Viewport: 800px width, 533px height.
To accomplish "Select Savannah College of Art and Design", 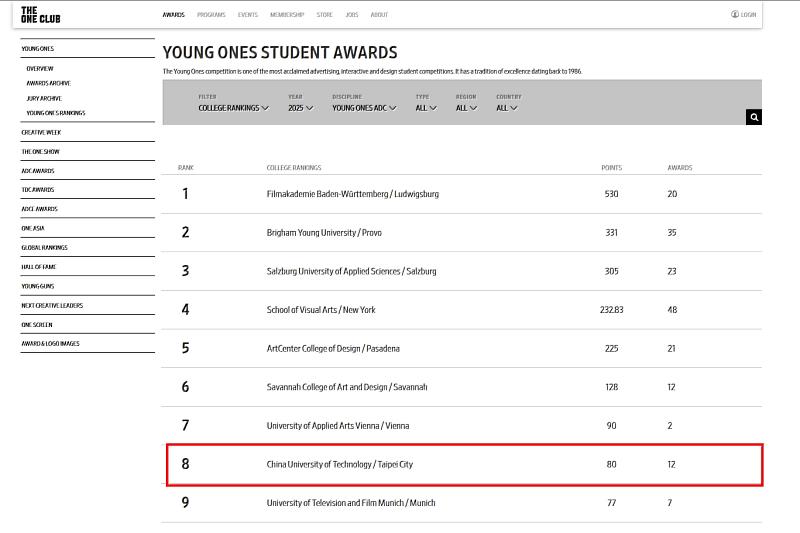I will point(347,387).
